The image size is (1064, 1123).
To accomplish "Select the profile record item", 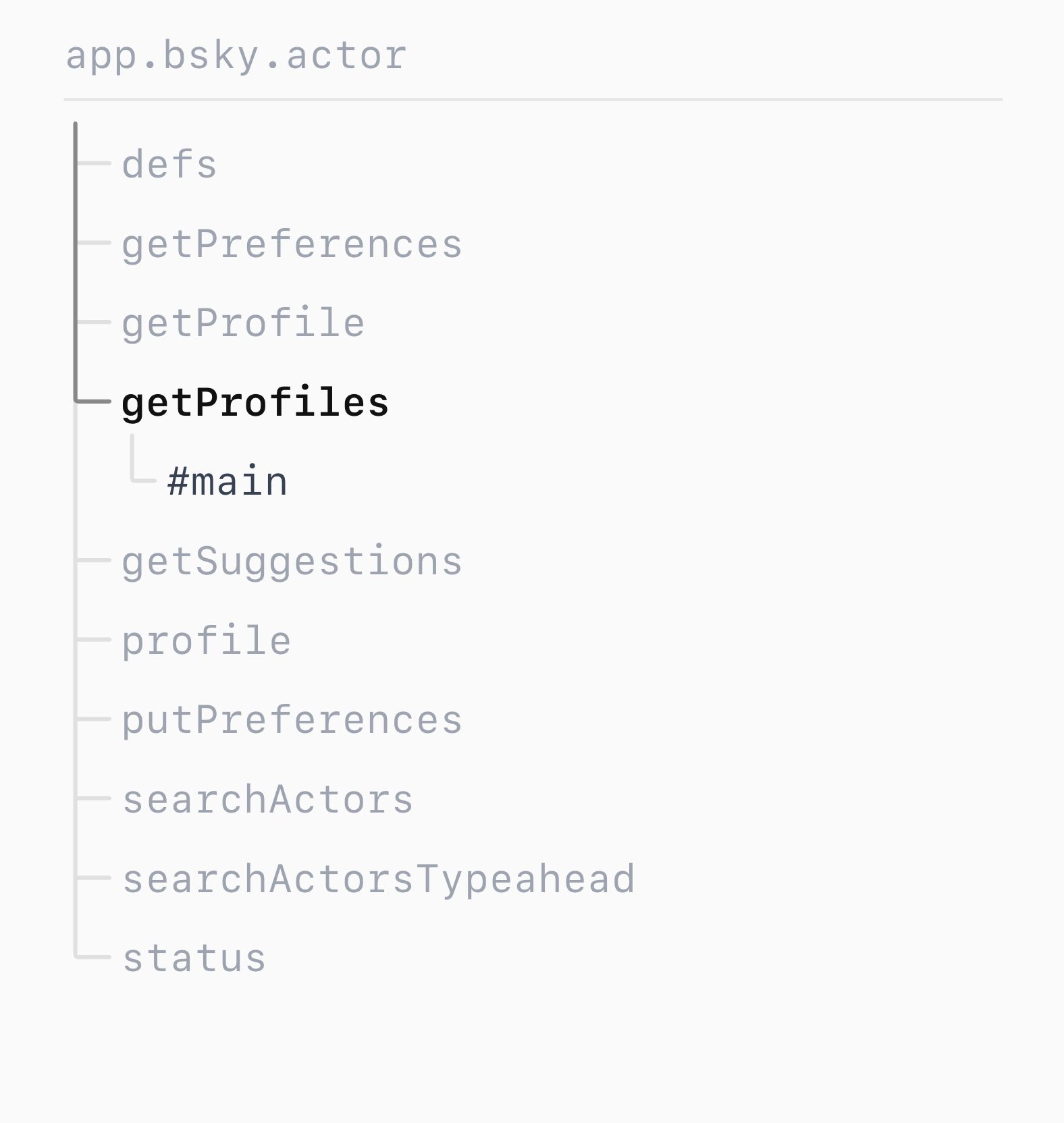I will (206, 640).
